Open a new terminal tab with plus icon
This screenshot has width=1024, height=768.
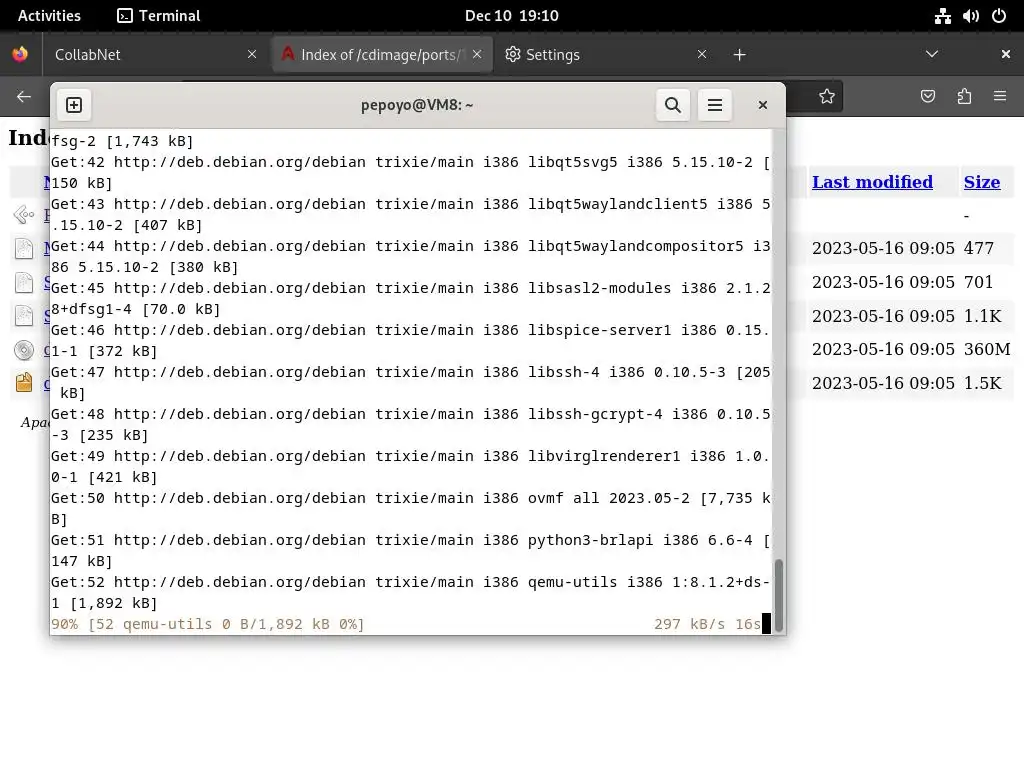click(x=74, y=104)
